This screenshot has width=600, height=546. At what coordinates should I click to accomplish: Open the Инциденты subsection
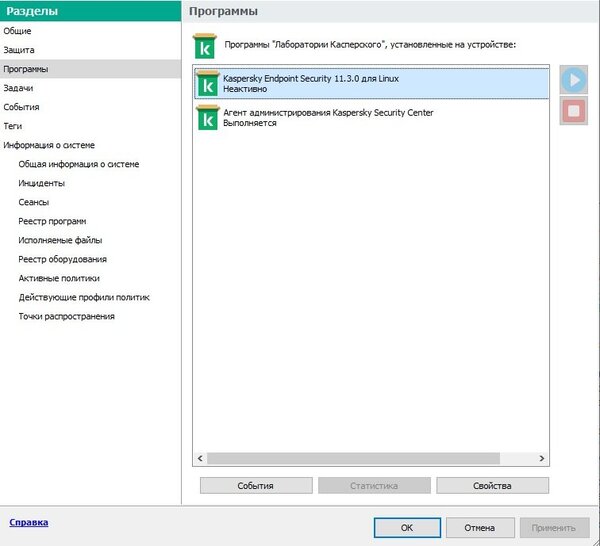coord(42,183)
